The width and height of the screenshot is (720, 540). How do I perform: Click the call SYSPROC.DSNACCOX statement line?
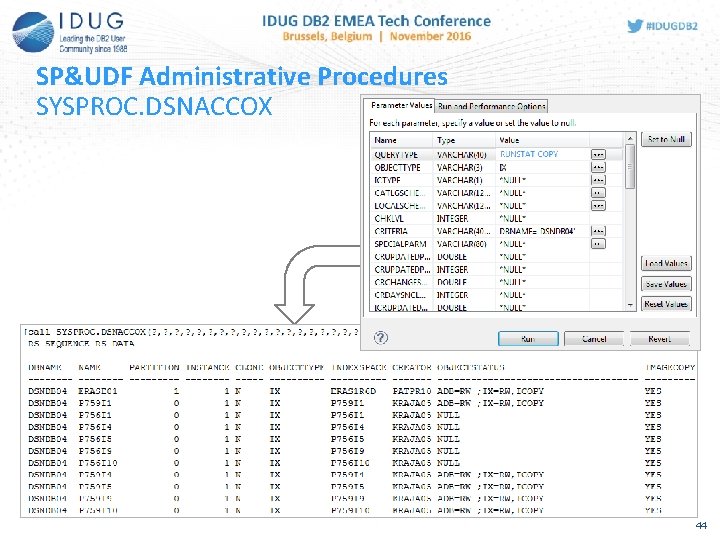click(191, 332)
